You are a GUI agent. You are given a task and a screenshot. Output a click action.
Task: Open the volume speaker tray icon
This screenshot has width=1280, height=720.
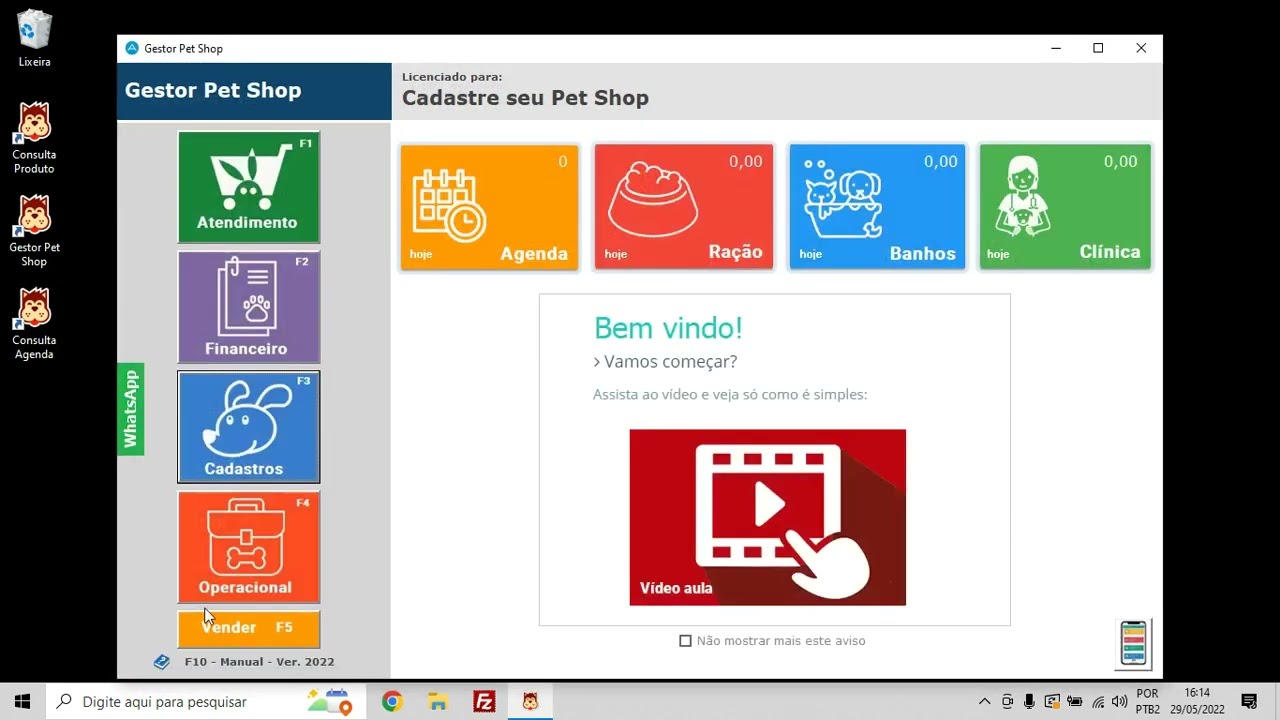pyautogui.click(x=1119, y=702)
